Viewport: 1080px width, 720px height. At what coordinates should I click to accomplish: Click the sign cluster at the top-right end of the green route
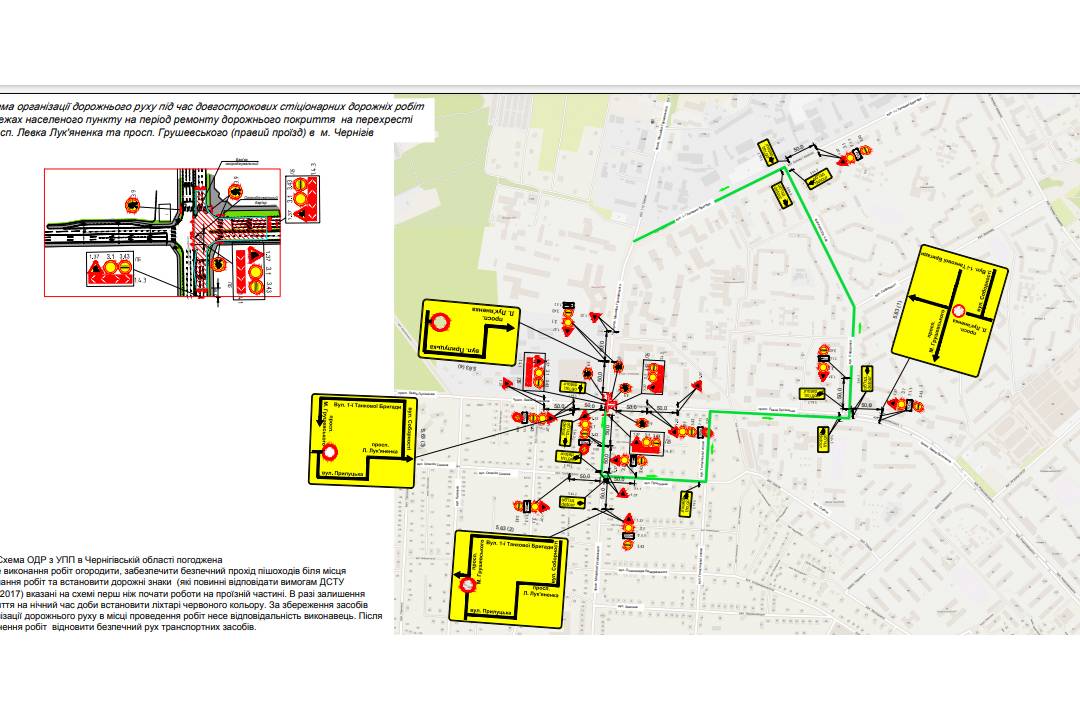(x=854, y=155)
